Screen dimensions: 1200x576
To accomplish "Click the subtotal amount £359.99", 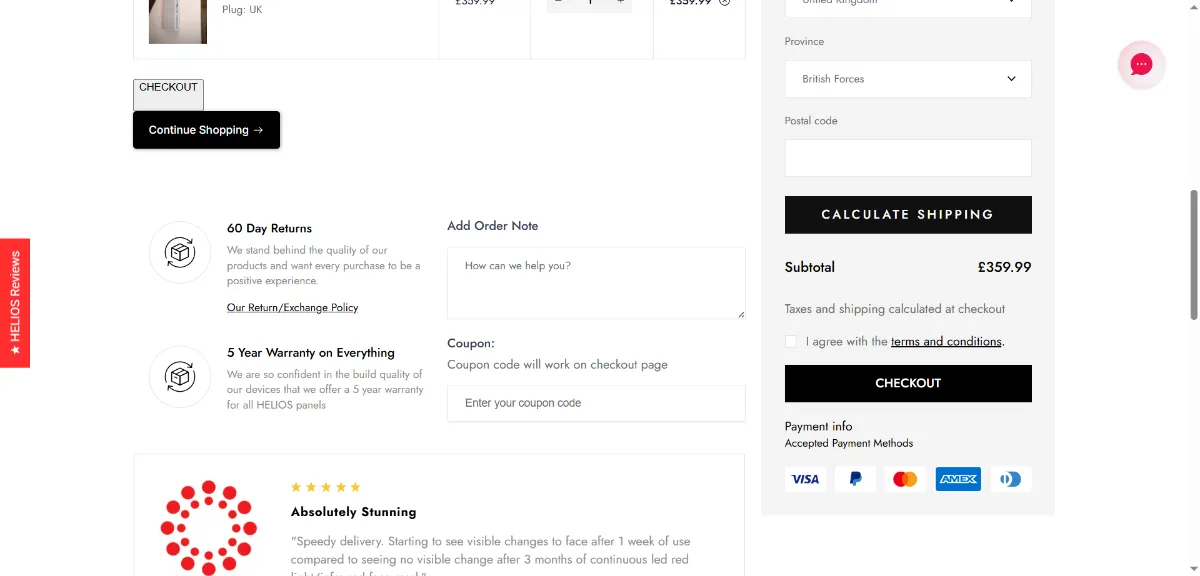I will click(x=1004, y=267).
